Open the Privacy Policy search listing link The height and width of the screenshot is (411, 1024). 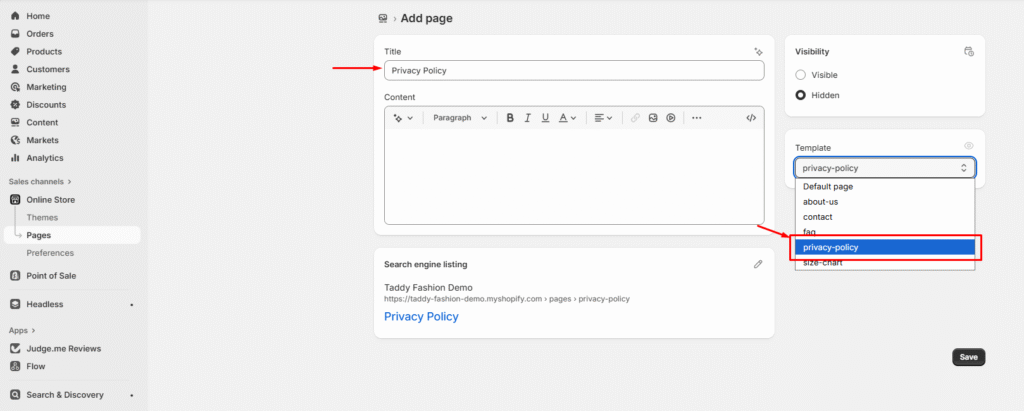point(421,316)
